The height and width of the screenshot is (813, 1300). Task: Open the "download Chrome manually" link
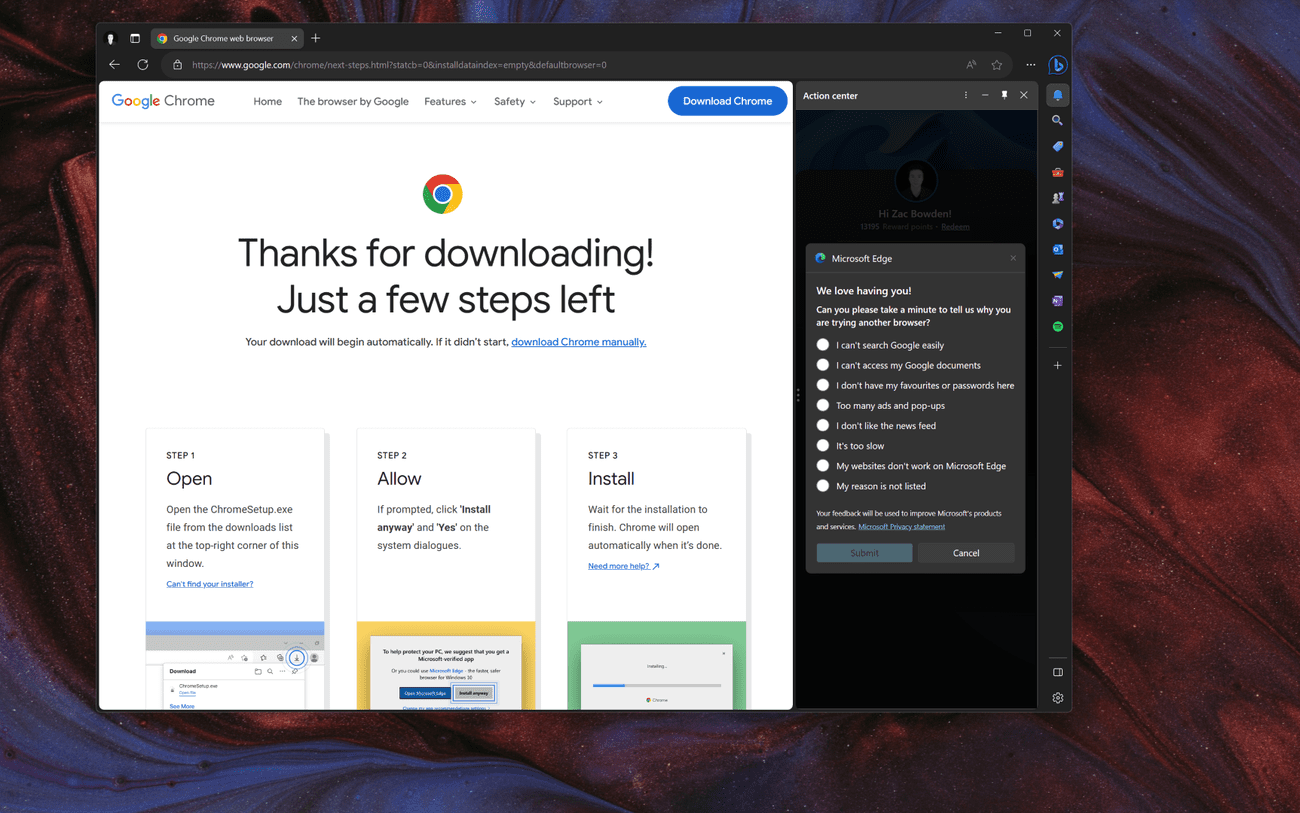(x=578, y=341)
